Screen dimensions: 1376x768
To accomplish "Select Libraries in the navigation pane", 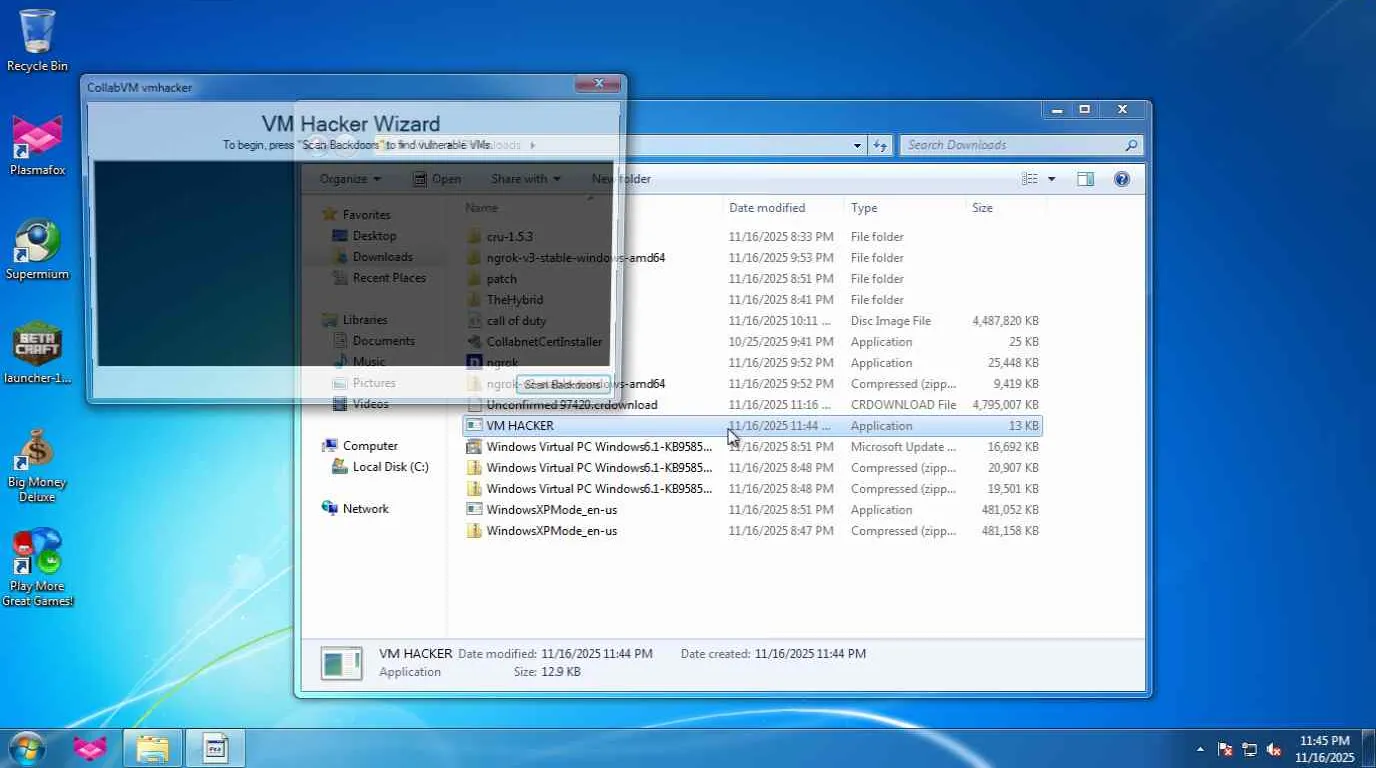I will [x=364, y=320].
